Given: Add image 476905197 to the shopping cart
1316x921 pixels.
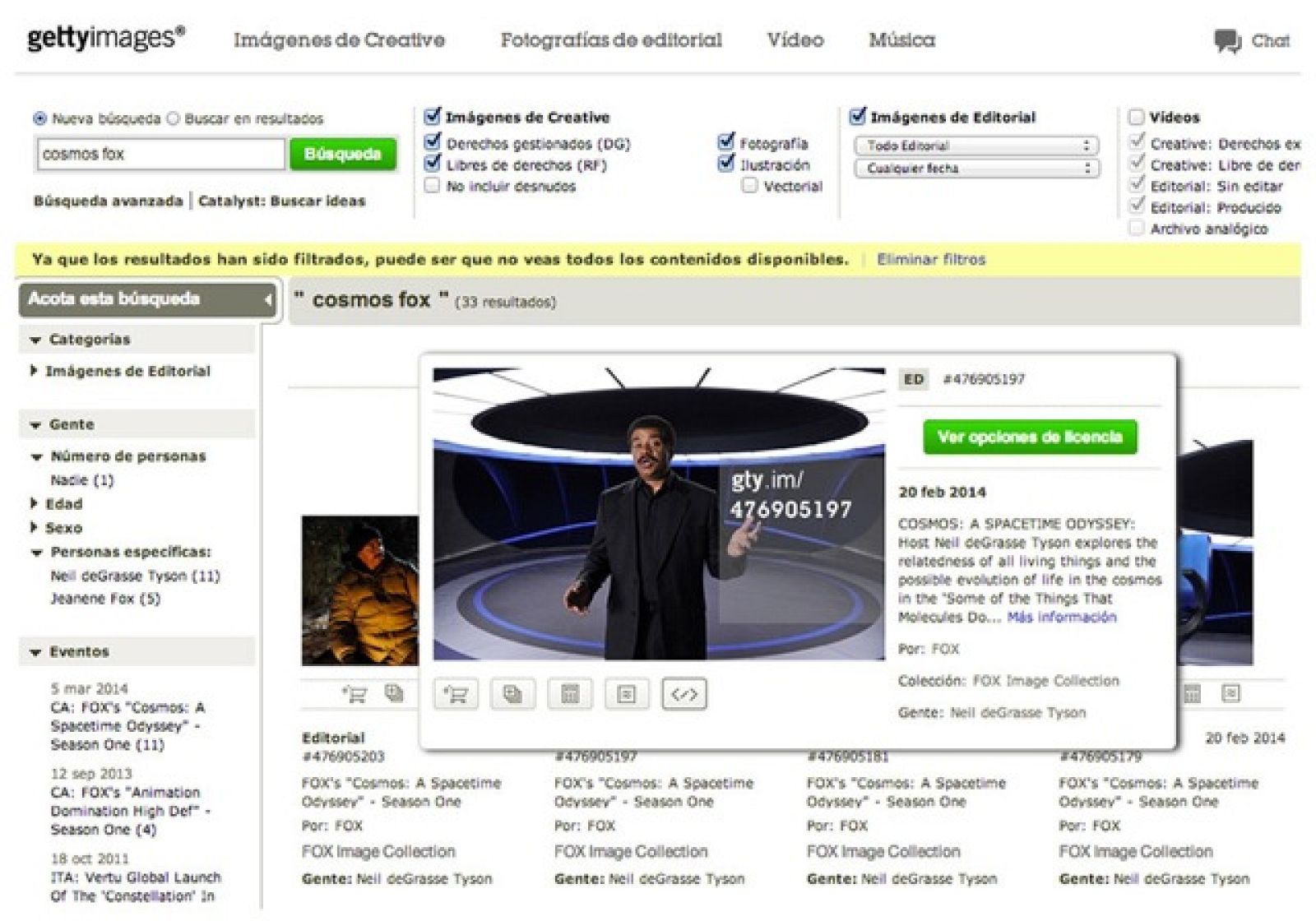Looking at the screenshot, I should point(457,693).
